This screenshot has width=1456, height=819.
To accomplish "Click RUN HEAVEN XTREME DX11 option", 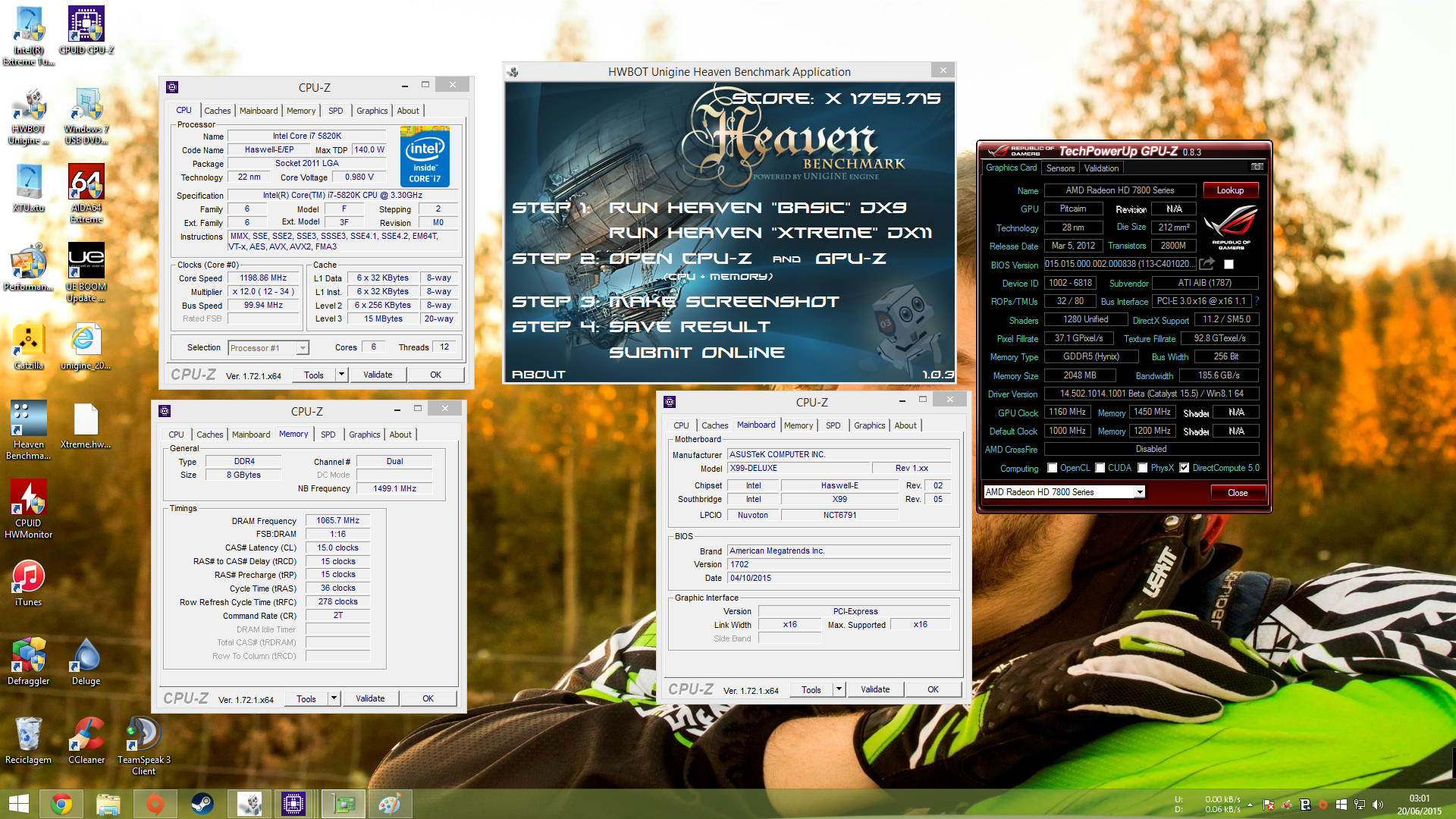I will pos(770,233).
